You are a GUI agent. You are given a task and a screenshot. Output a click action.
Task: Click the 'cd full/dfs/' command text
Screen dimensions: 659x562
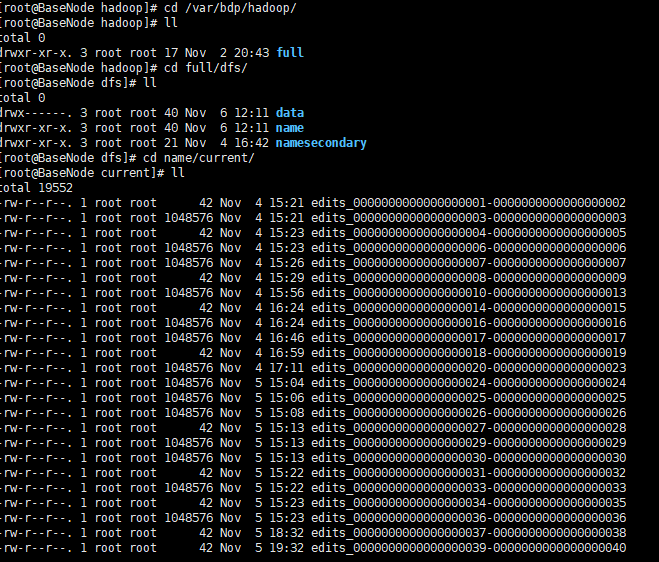pos(206,68)
